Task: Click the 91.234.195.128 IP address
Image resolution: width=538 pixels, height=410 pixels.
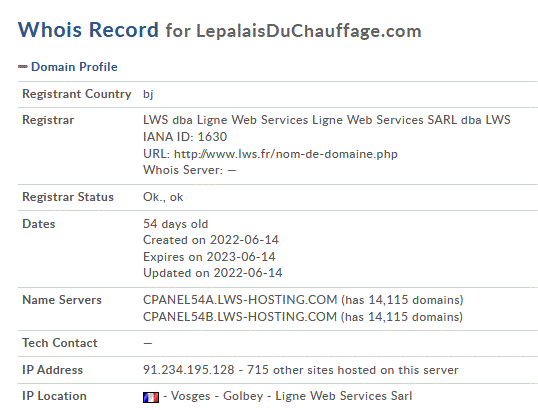Action: [189, 370]
